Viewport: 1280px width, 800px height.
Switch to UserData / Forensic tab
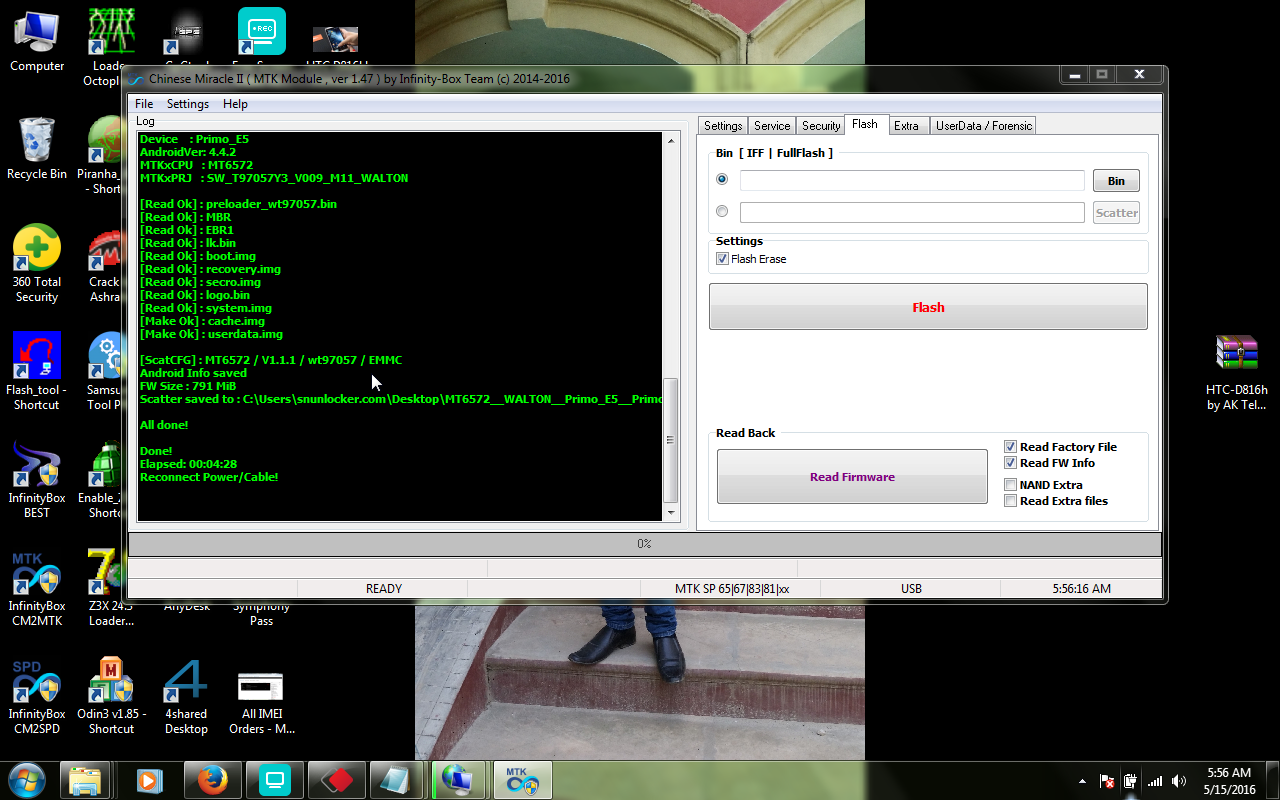(983, 126)
